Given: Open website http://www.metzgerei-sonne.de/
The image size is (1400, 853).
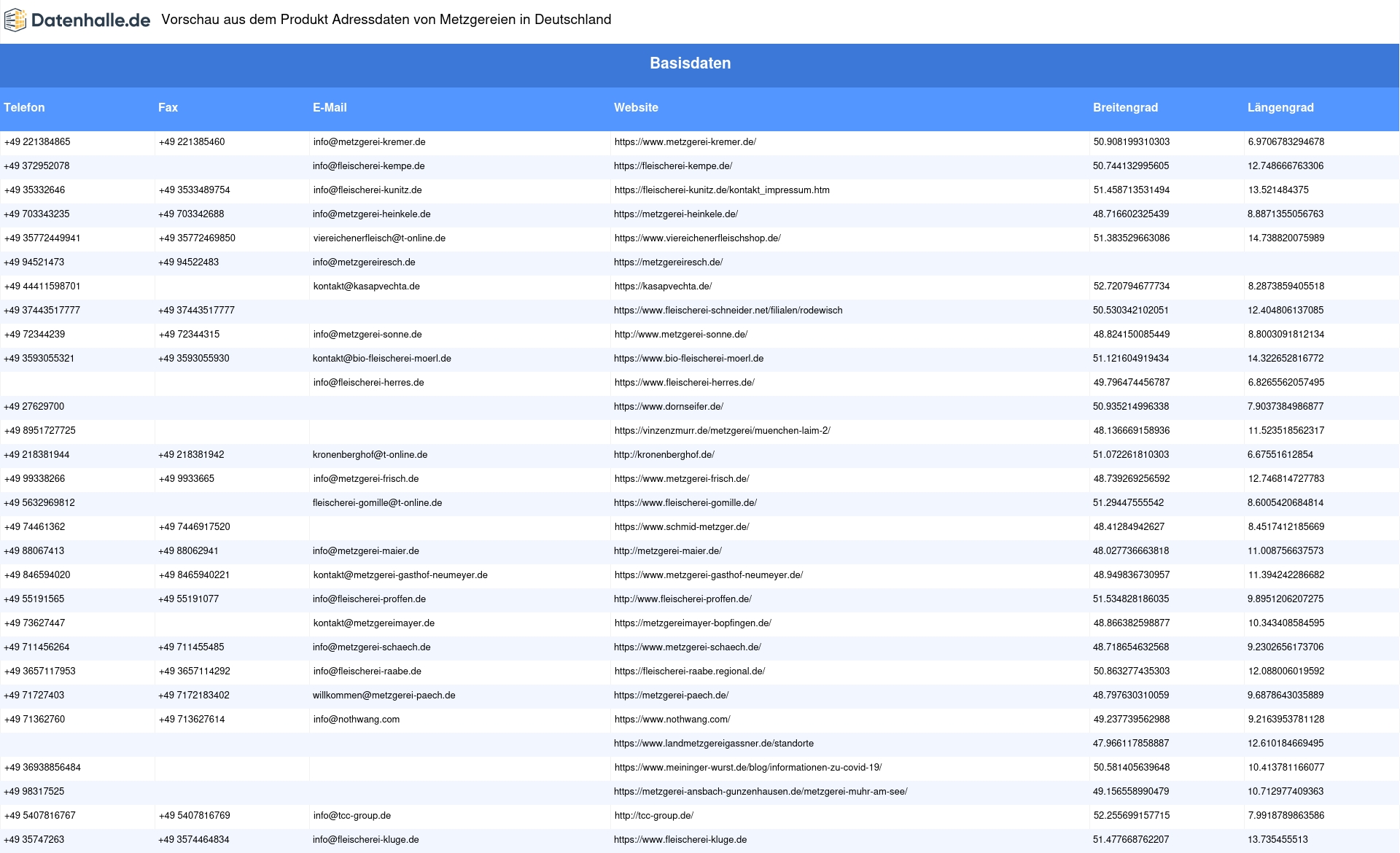Looking at the screenshot, I should [681, 335].
